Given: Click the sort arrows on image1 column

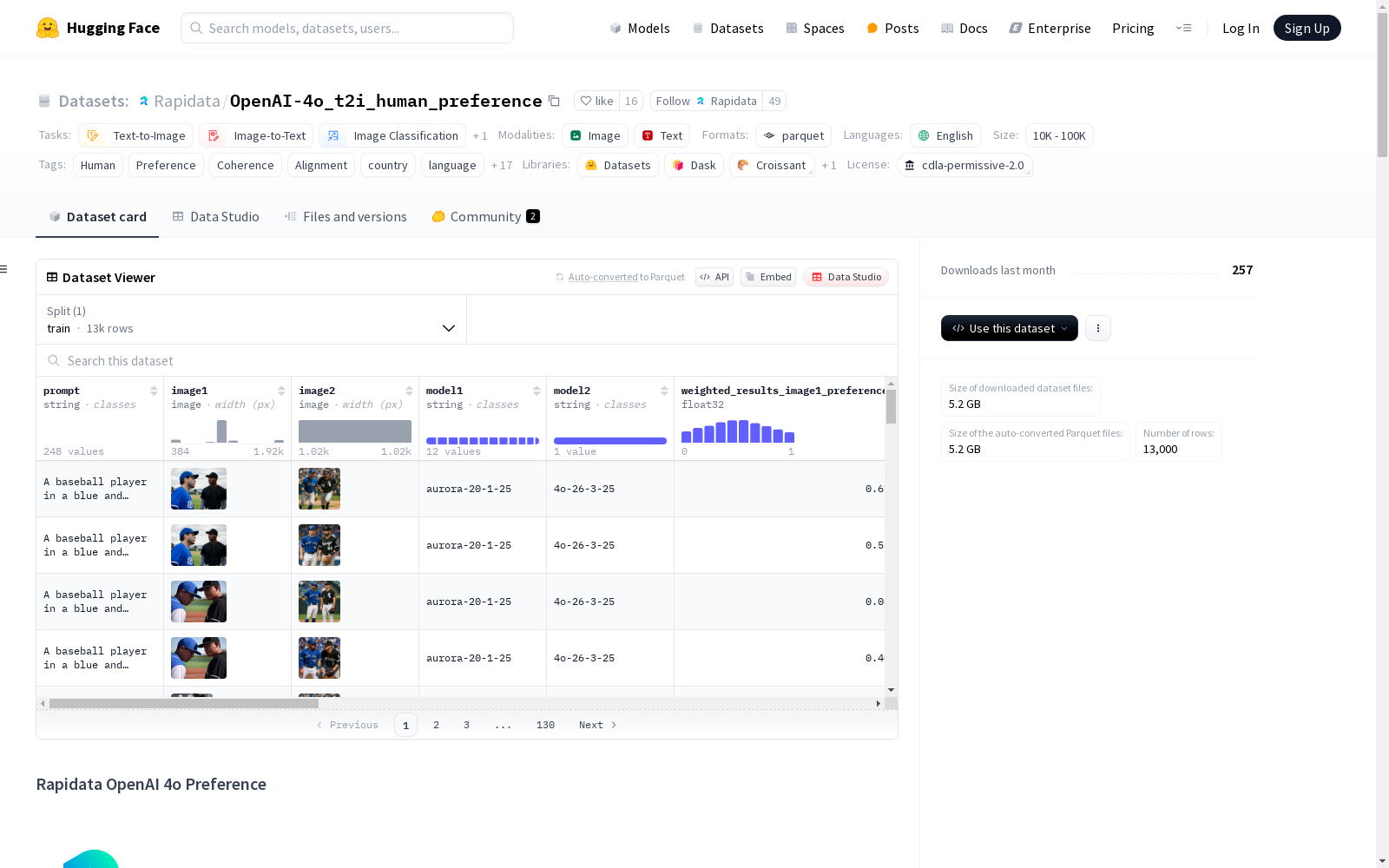Looking at the screenshot, I should click(x=281, y=391).
